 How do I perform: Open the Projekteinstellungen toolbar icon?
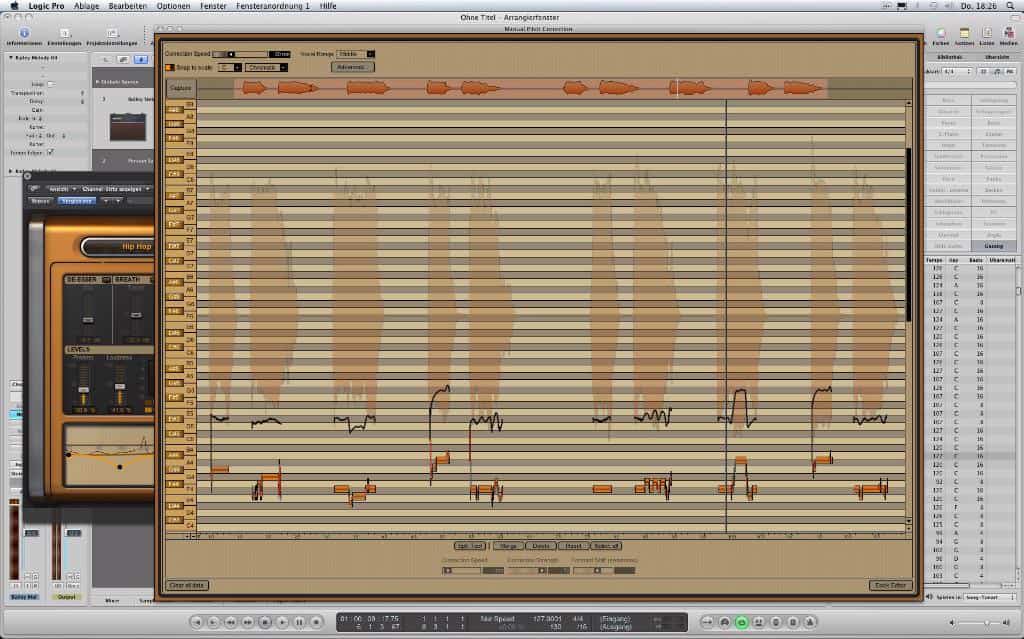tap(112, 33)
